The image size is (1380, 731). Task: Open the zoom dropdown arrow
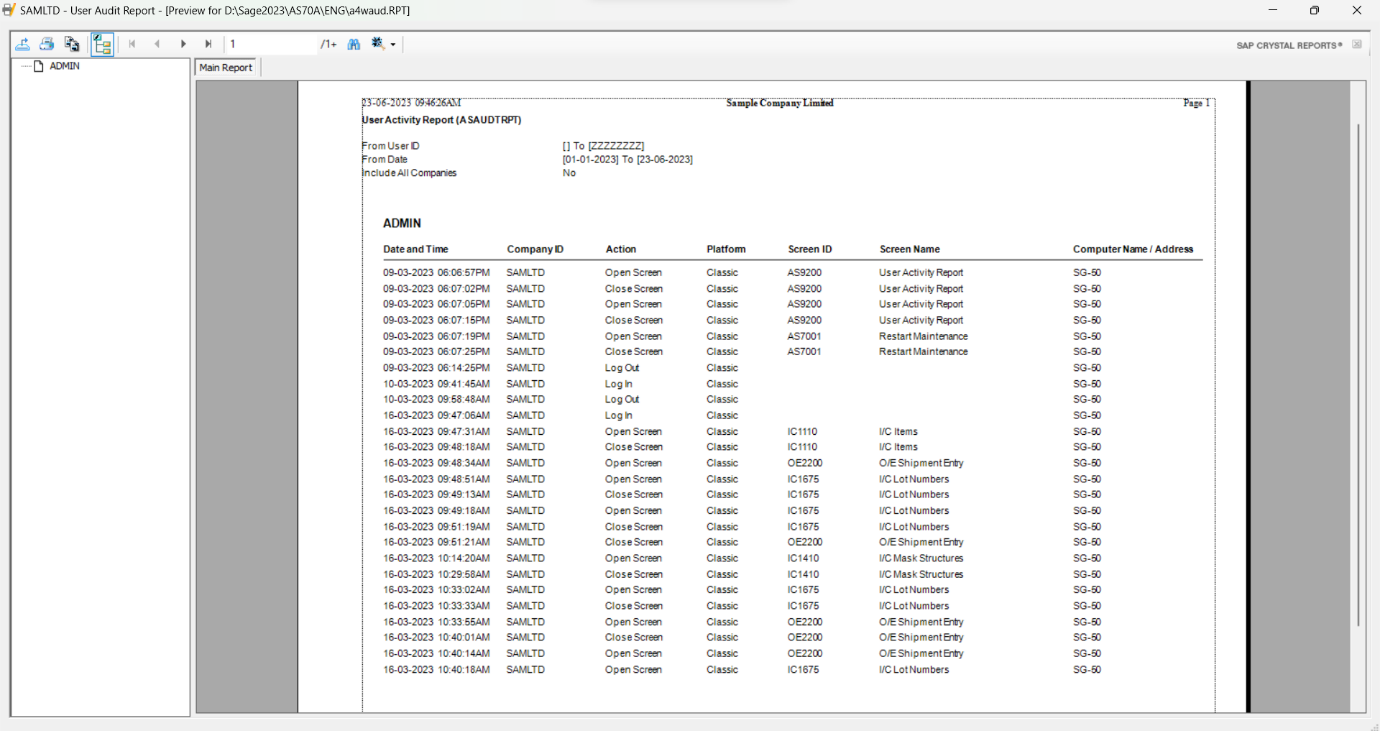(x=393, y=45)
